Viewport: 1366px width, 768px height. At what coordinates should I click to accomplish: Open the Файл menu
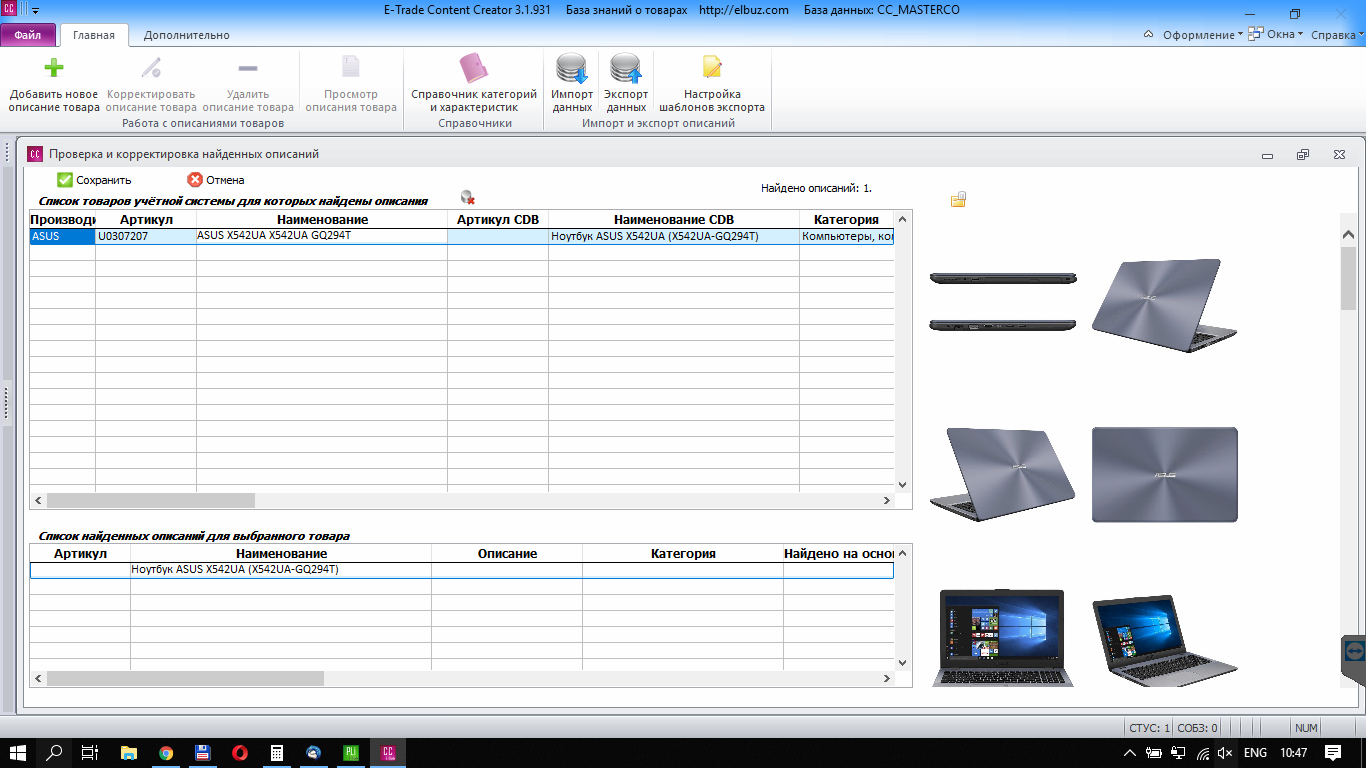(28, 35)
